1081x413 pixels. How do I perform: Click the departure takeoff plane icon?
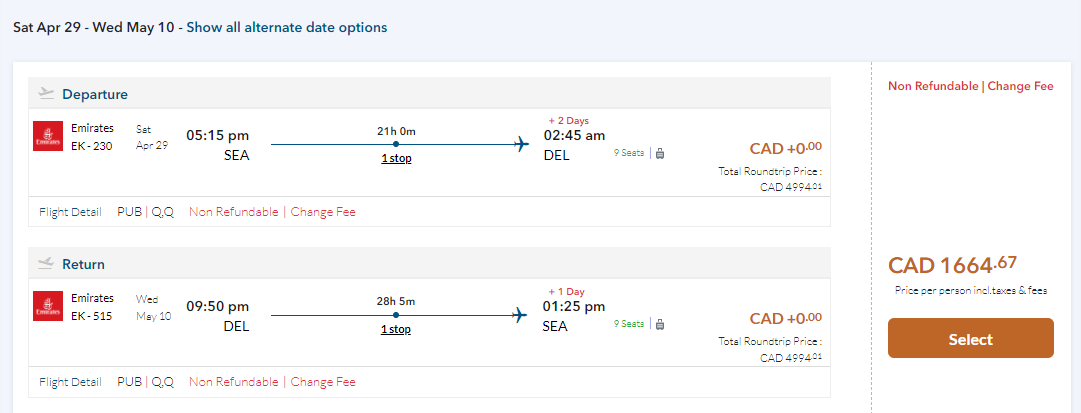[46, 94]
